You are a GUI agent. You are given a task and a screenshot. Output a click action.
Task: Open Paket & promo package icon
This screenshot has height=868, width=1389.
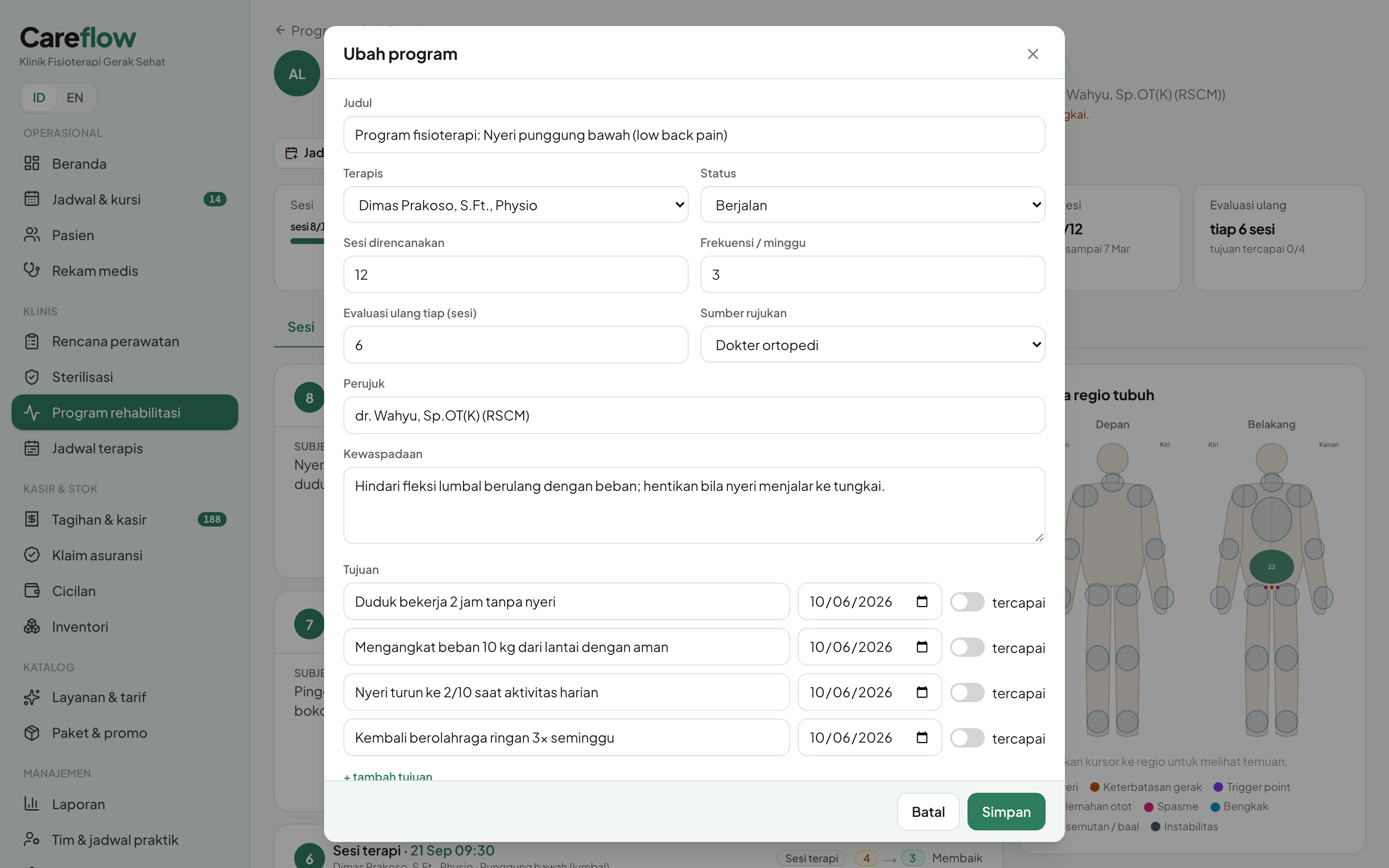31,733
